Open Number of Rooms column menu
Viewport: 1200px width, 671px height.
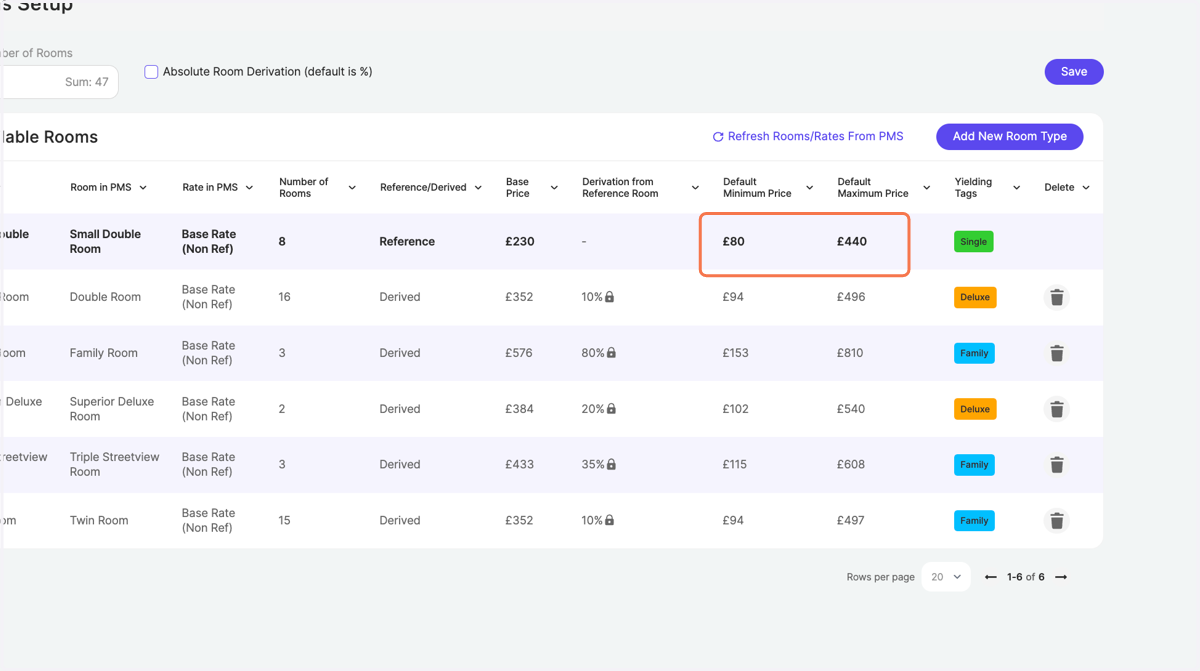(352, 188)
